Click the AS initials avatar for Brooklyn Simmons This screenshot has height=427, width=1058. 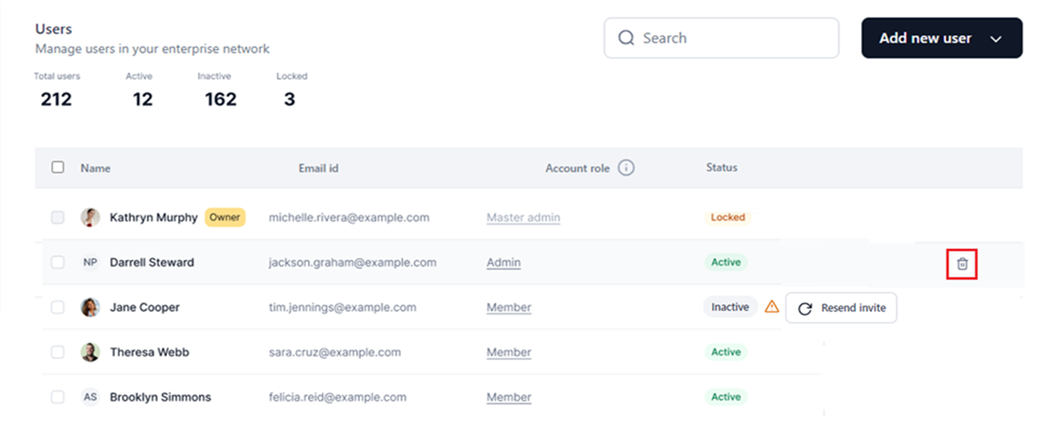click(90, 397)
